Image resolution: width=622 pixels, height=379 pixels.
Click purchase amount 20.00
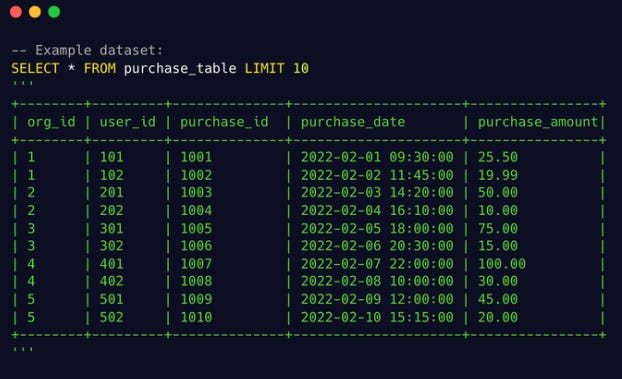[497, 317]
